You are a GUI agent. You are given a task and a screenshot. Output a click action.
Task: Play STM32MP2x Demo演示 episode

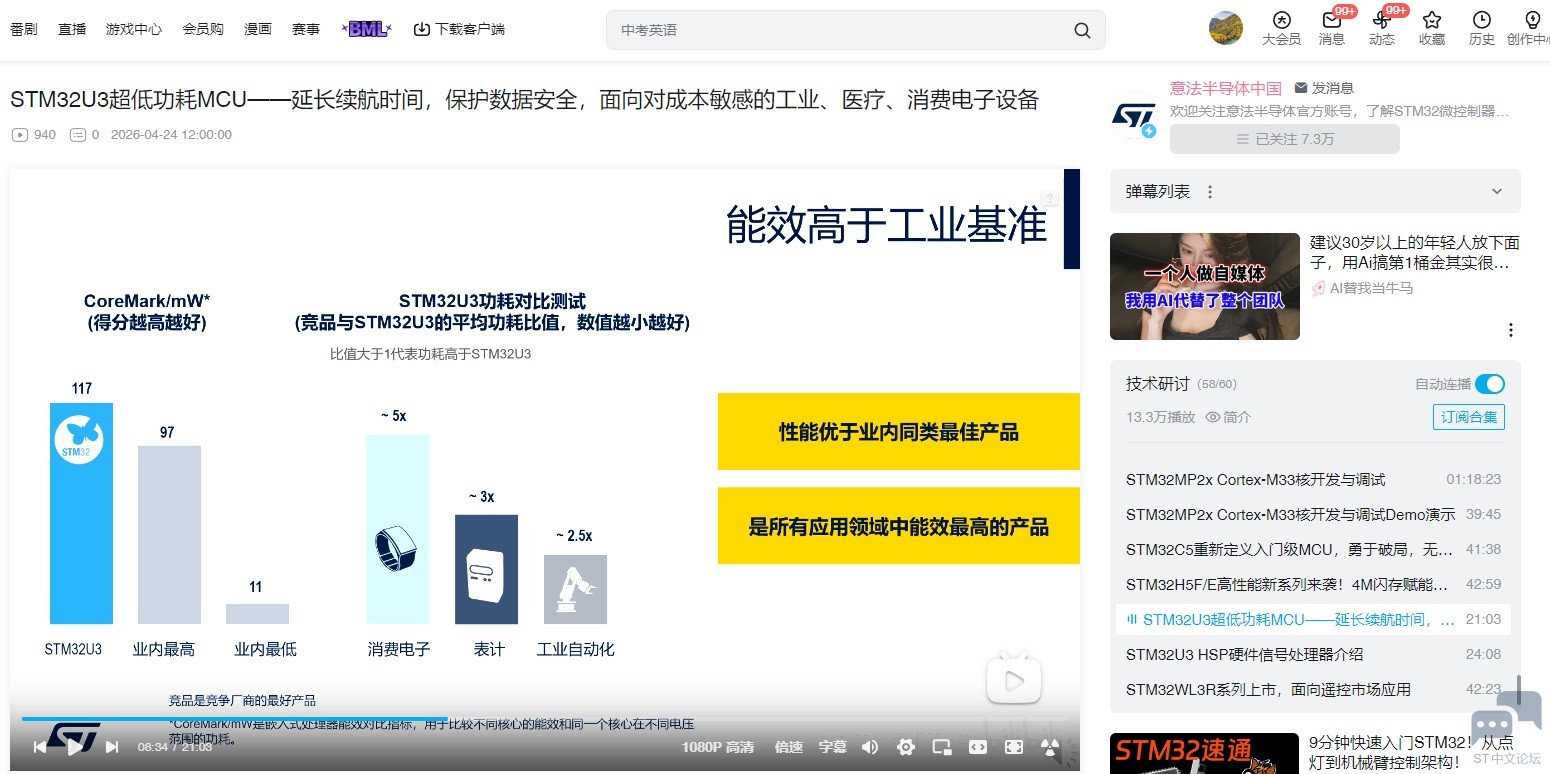point(1313,515)
